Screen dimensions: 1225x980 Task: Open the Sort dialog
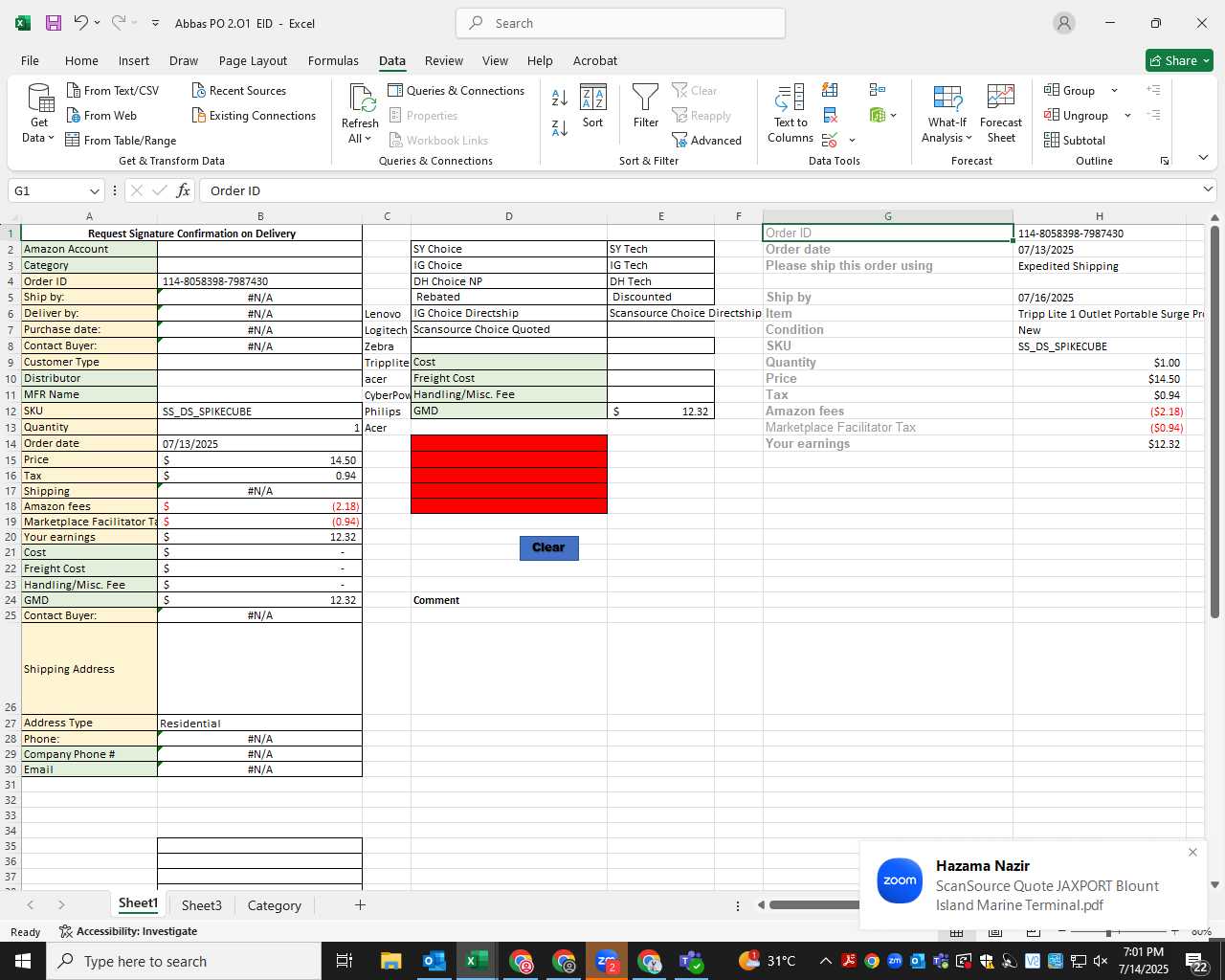coord(593,107)
